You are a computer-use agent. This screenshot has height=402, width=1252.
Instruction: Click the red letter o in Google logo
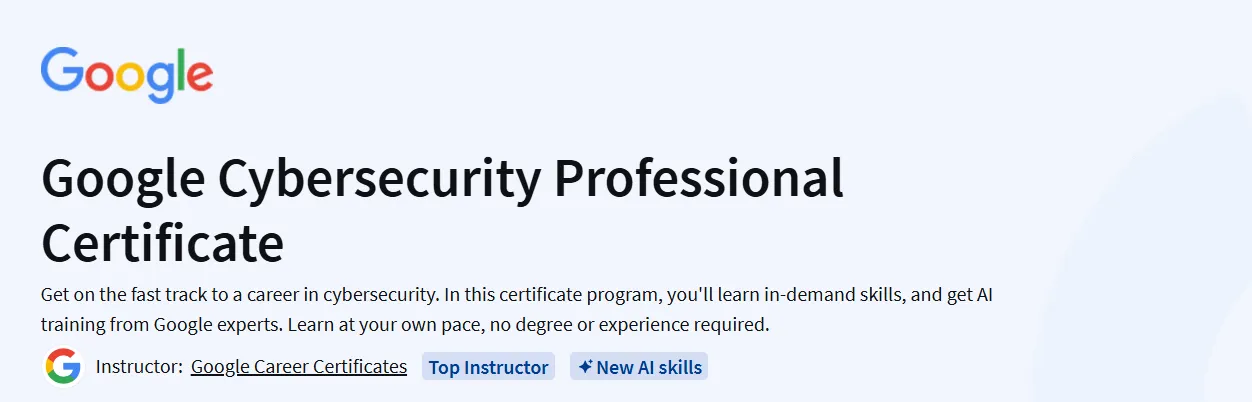(101, 76)
